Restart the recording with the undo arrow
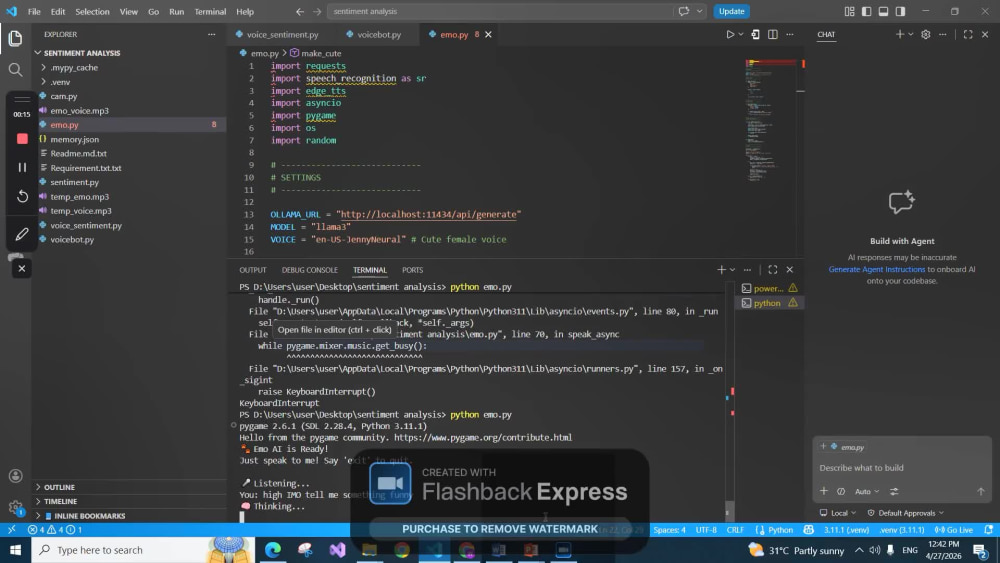Image resolution: width=1000 pixels, height=563 pixels. pyautogui.click(x=22, y=196)
